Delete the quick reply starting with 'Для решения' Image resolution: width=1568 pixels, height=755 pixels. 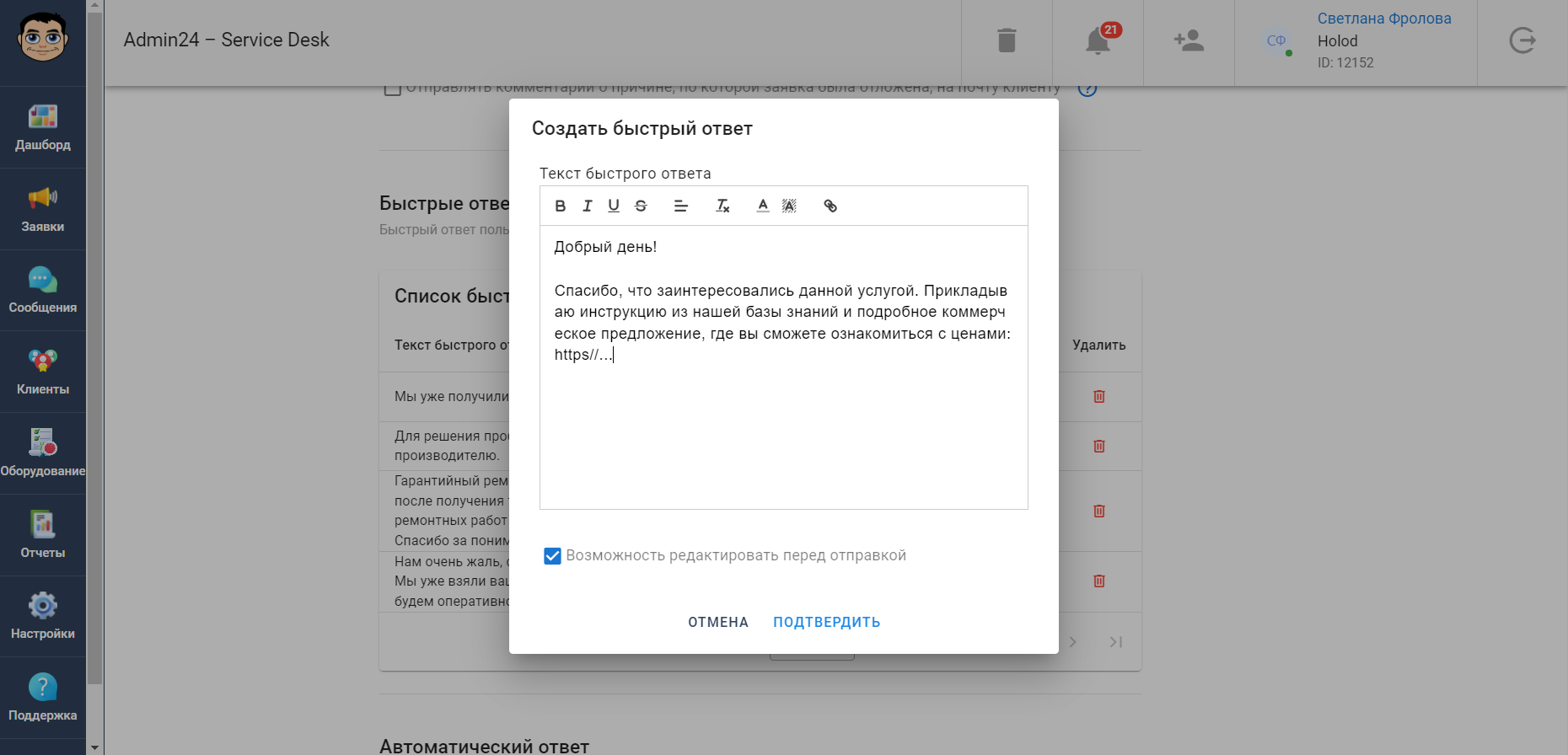1099,446
